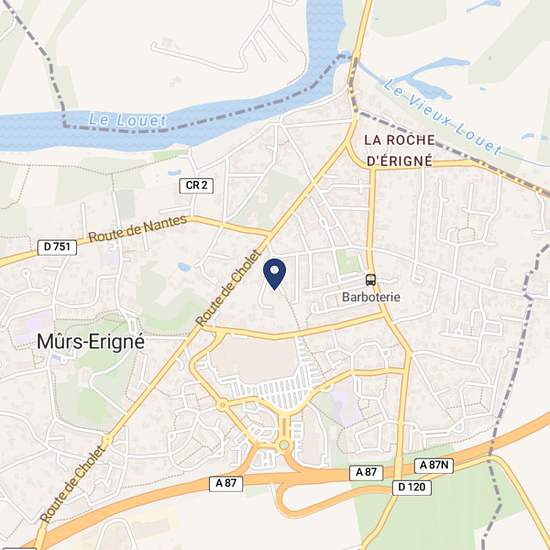
Task: Click the Barboterie bus stop icon
Action: click(370, 280)
